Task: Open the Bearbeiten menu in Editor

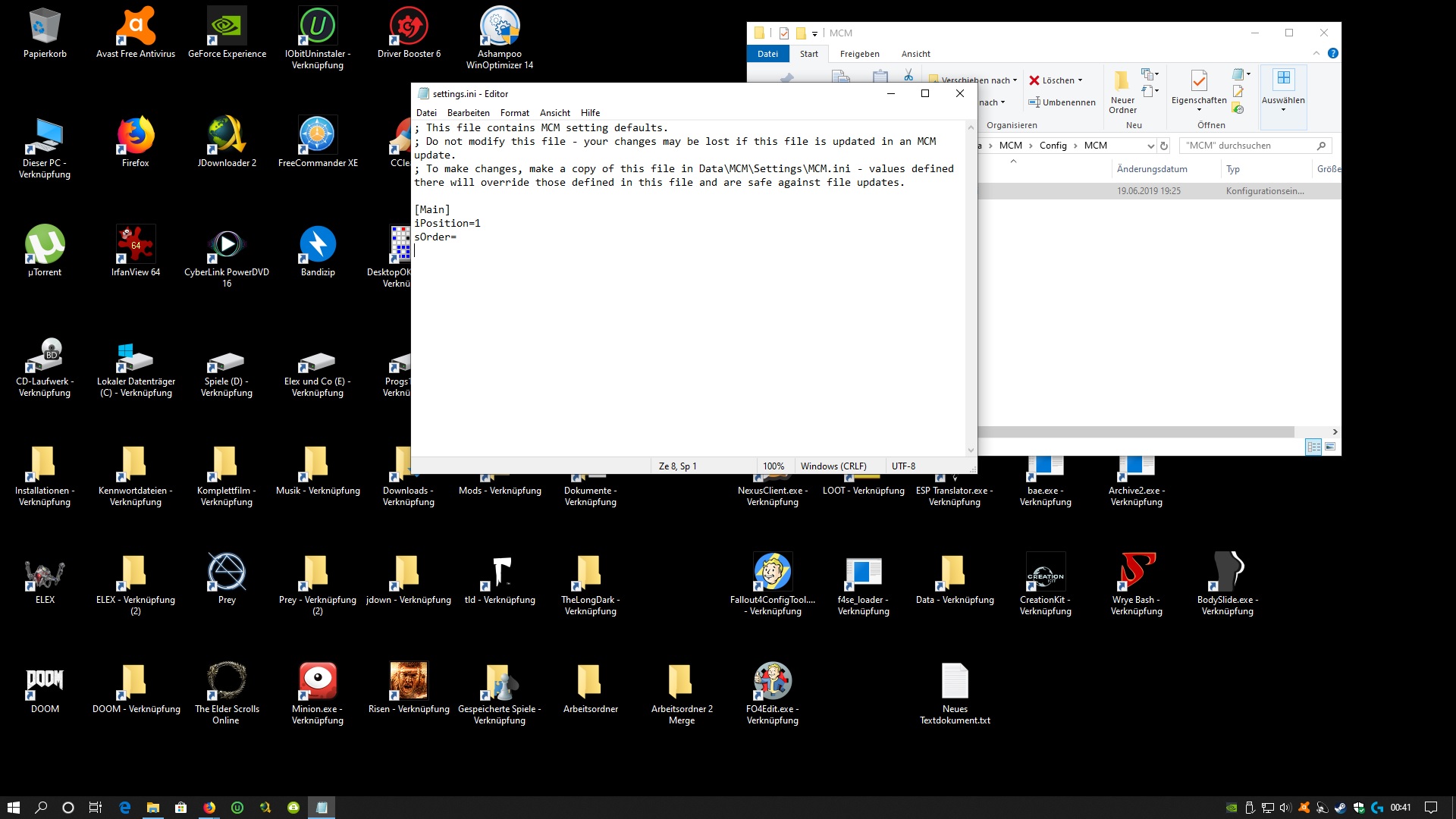Action: click(468, 113)
